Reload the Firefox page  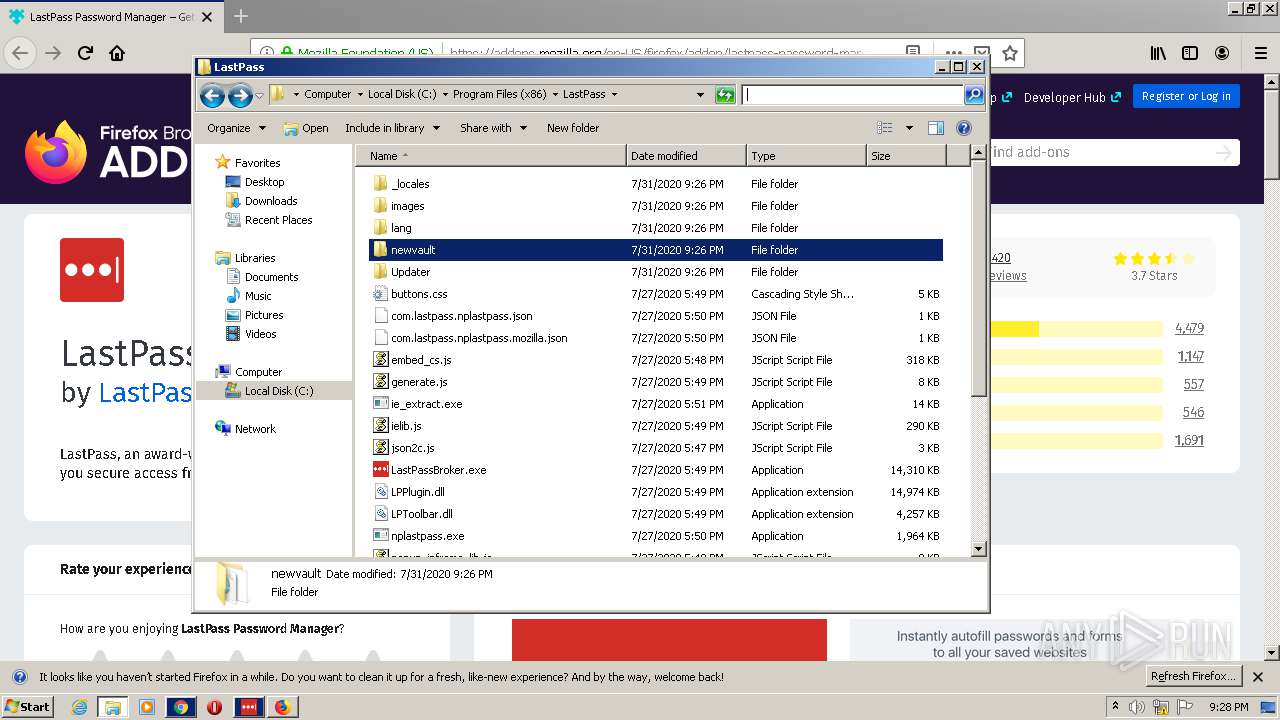(85, 53)
